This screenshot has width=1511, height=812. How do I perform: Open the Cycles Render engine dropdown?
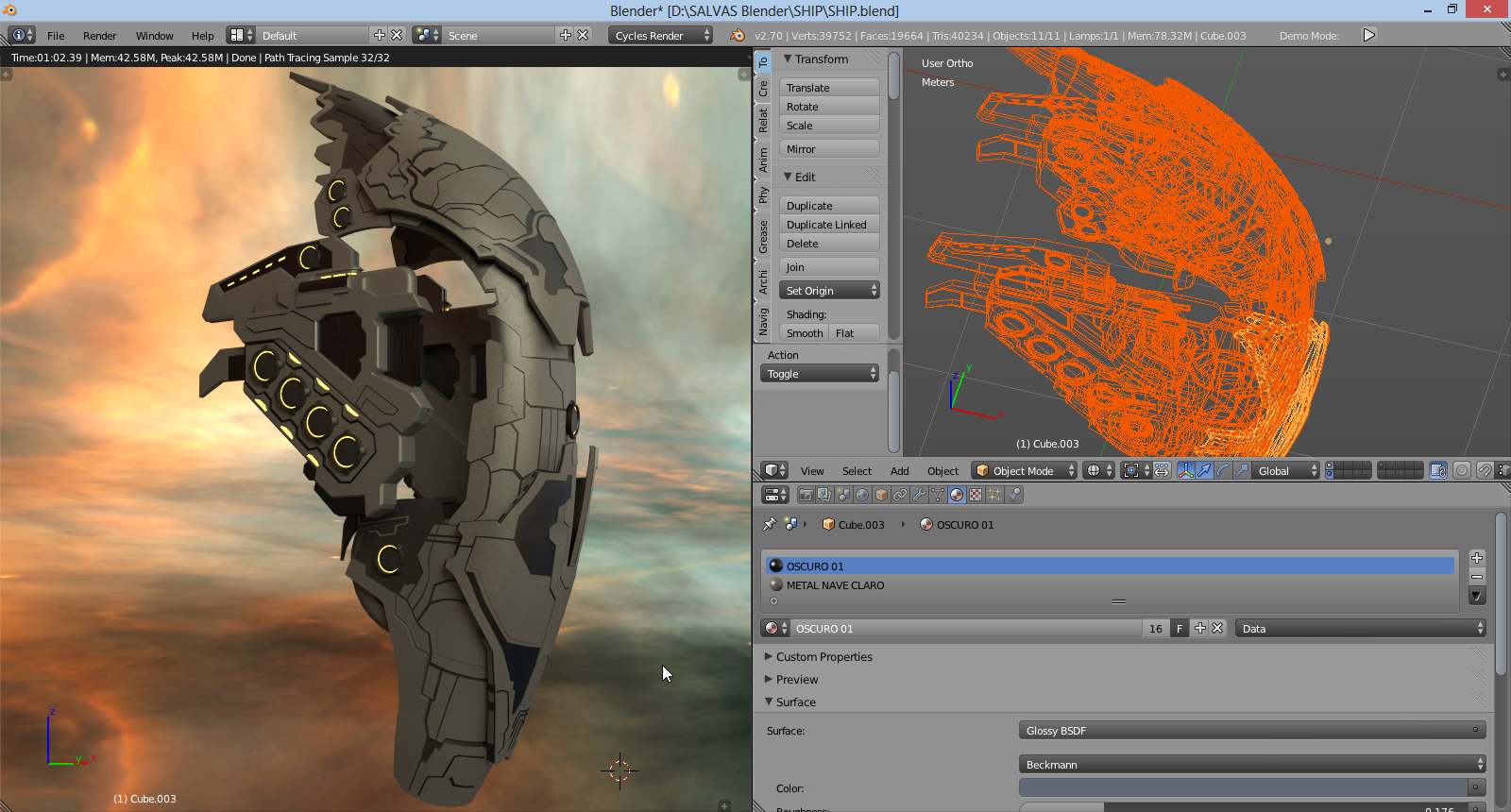point(661,35)
